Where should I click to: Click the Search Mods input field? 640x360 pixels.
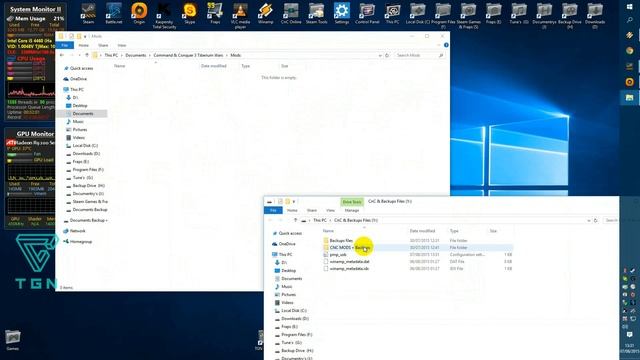click(419, 55)
